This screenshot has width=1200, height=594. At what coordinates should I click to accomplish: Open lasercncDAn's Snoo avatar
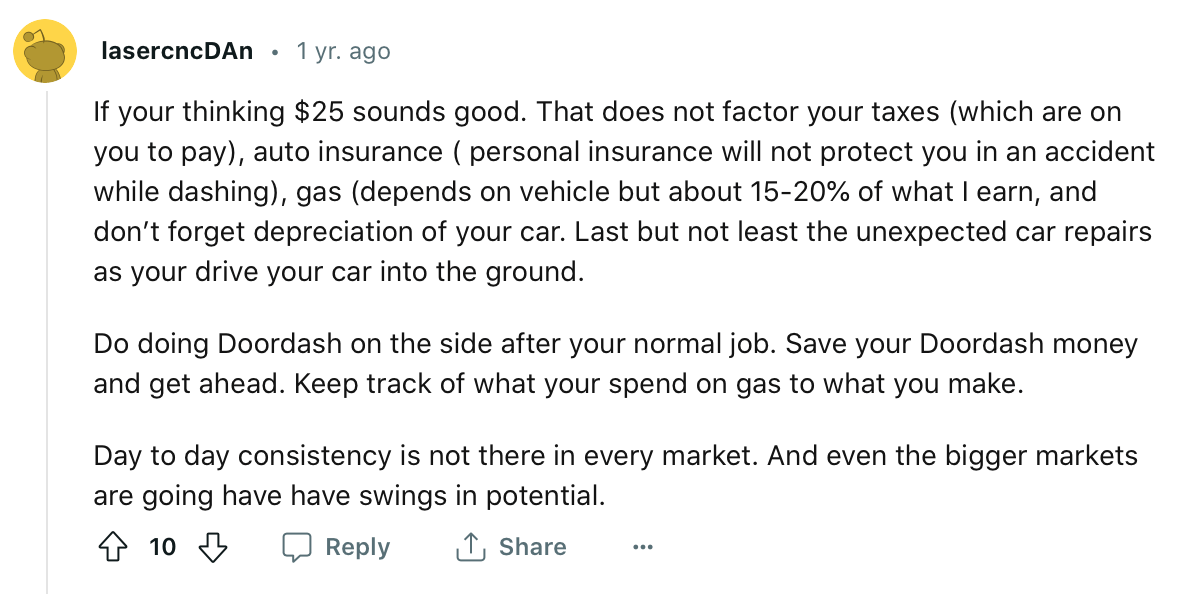[x=45, y=51]
